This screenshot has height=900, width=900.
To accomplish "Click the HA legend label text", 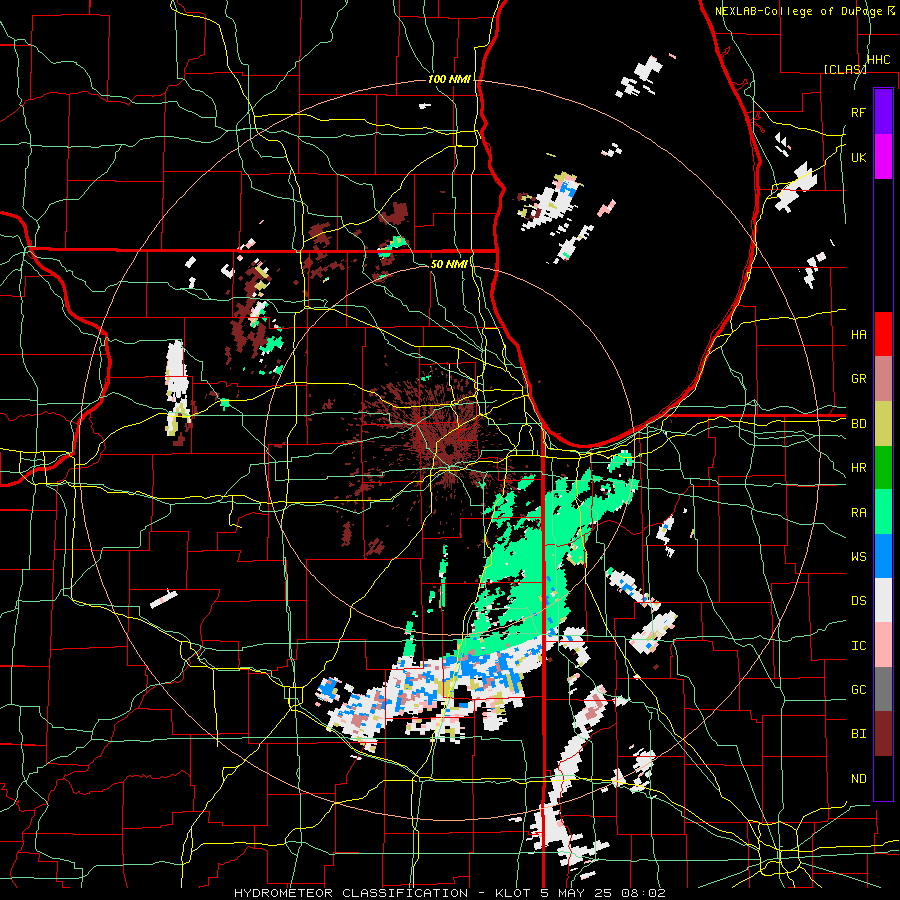I will click(858, 334).
